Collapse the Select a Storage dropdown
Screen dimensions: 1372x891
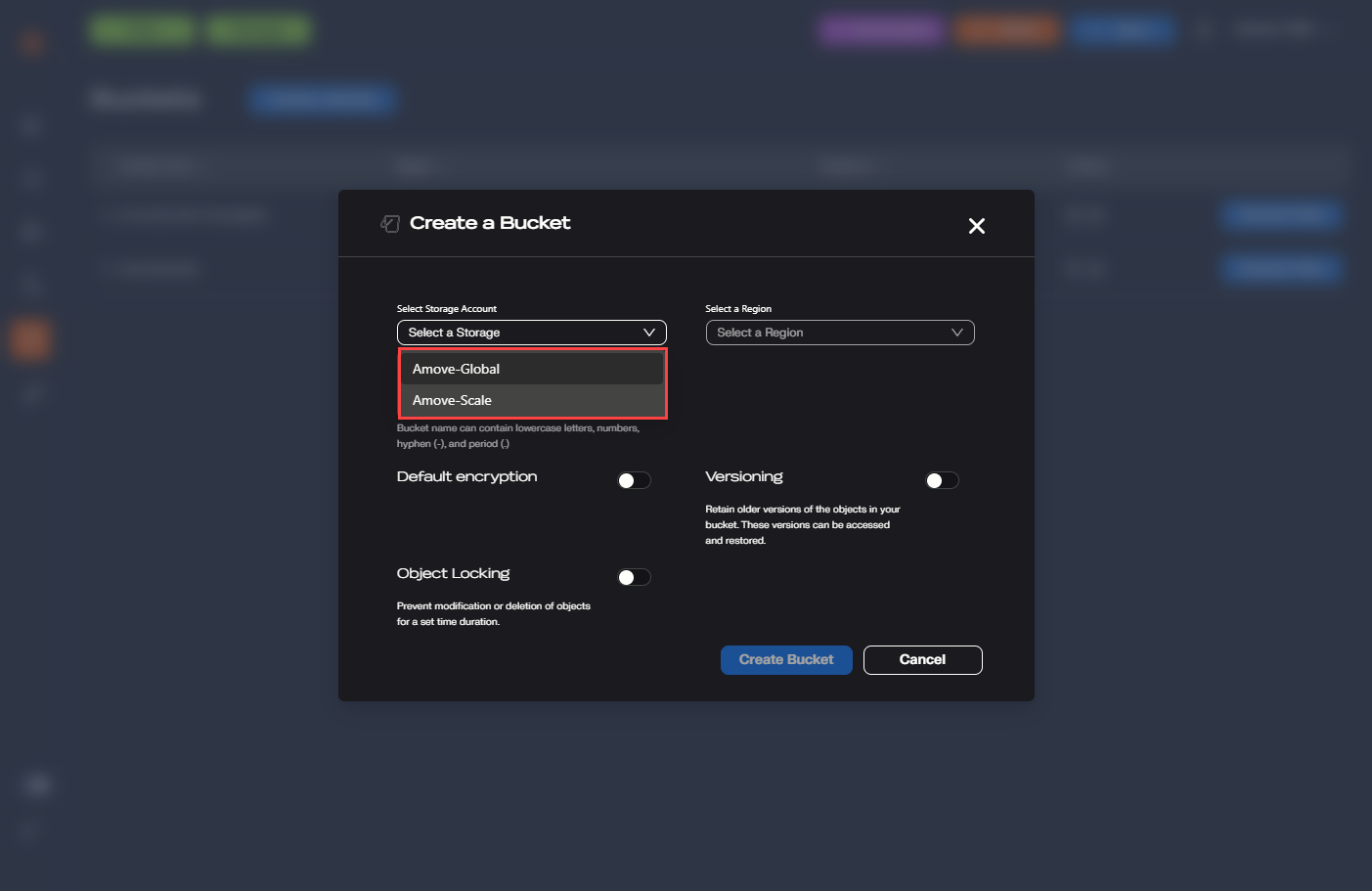click(531, 333)
